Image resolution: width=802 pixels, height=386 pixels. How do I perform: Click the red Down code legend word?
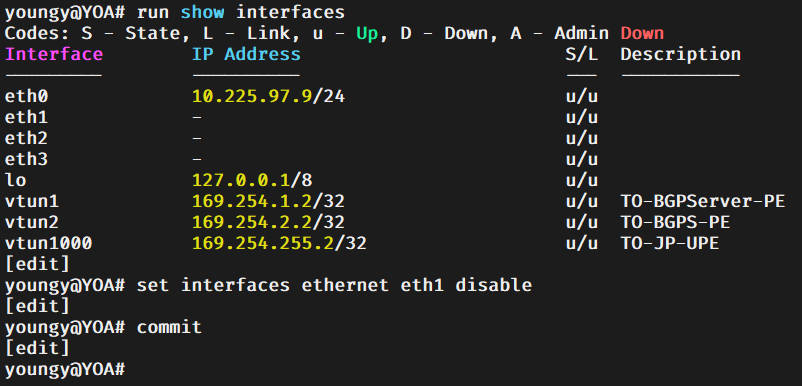pyautogui.click(x=642, y=33)
